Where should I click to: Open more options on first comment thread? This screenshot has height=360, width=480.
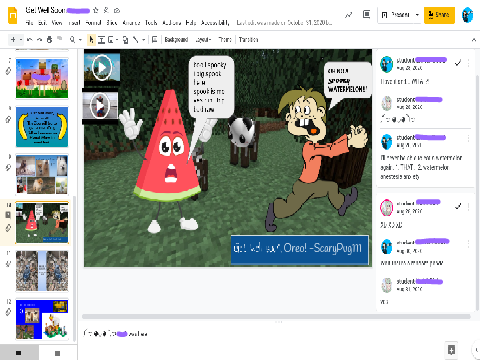coord(468,62)
